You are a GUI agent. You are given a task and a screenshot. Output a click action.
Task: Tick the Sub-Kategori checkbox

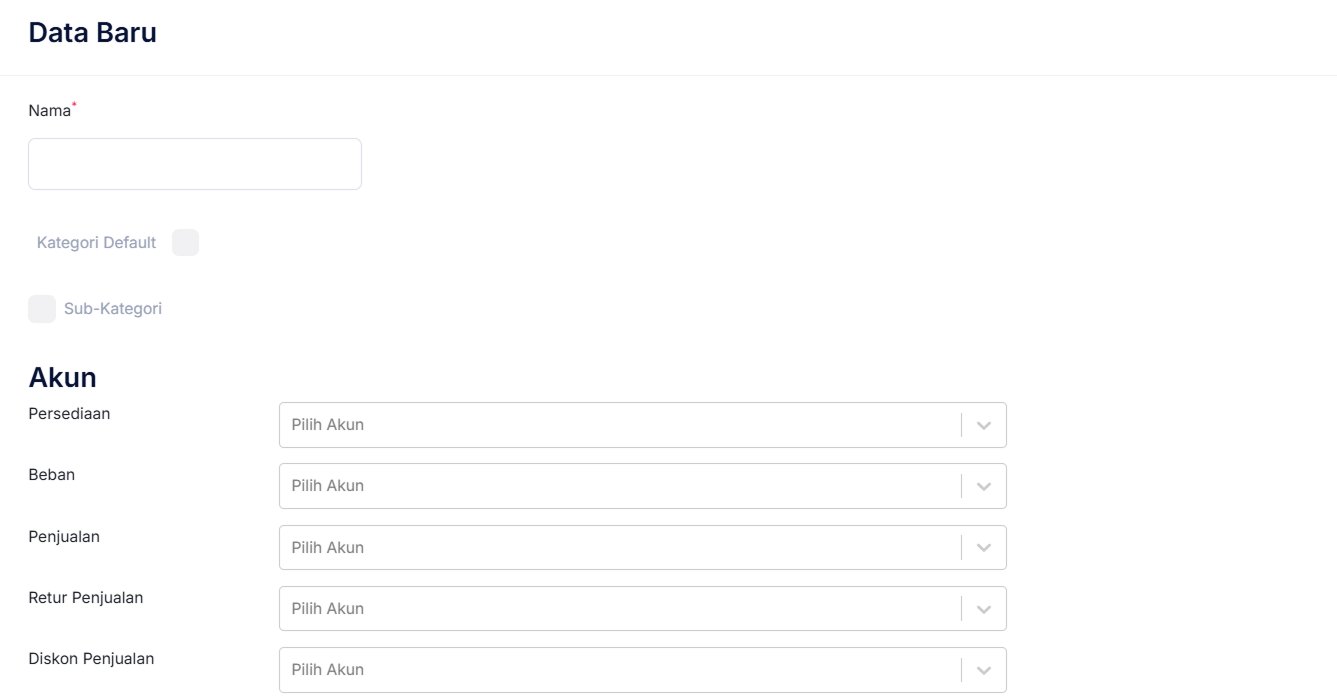coord(42,309)
